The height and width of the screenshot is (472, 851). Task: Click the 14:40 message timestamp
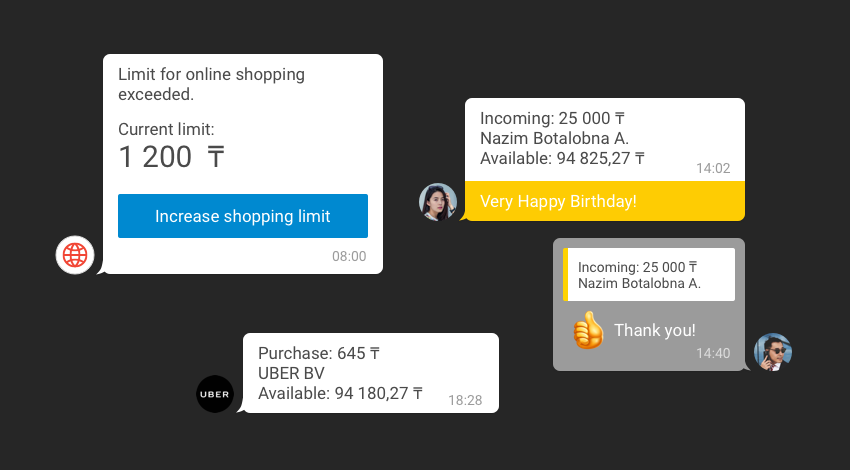pos(713,353)
